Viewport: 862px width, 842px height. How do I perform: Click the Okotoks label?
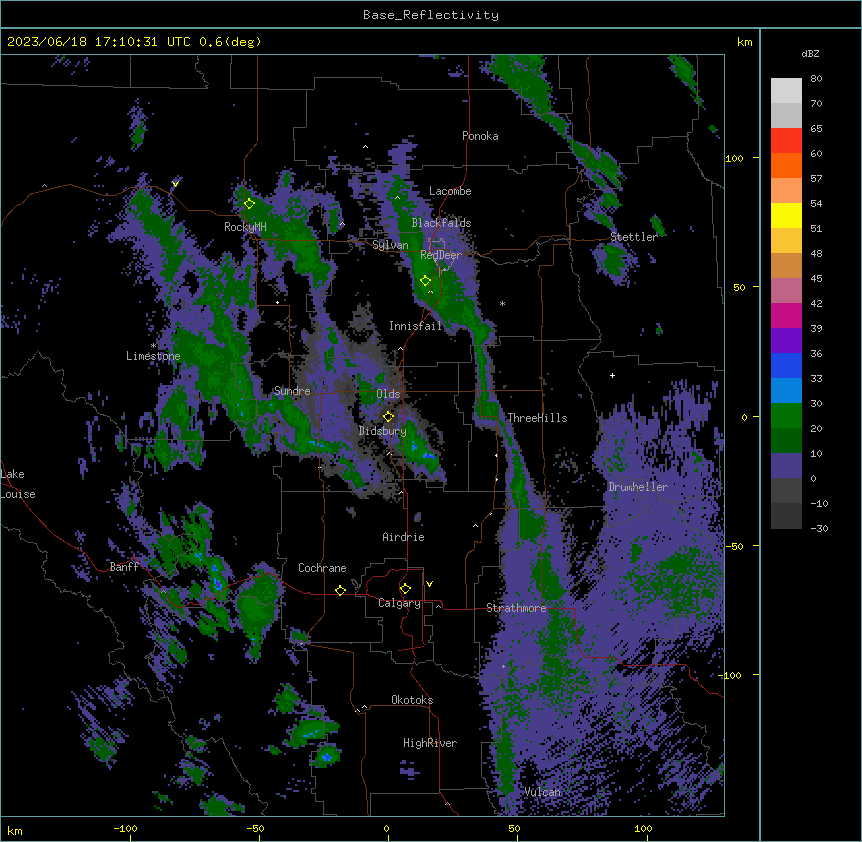tap(412, 700)
